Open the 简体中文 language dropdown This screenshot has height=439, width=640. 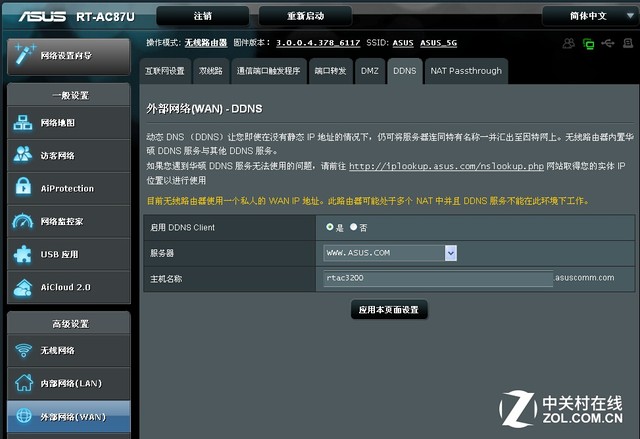591,16
